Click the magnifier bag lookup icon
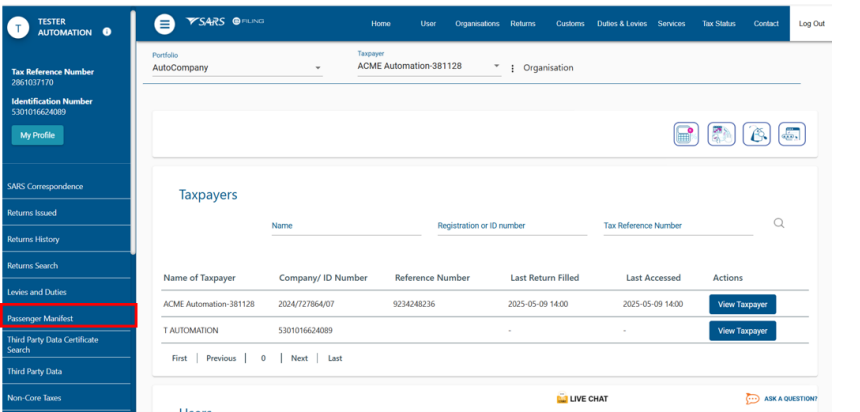This screenshot has width=860, height=412. [x=756, y=135]
